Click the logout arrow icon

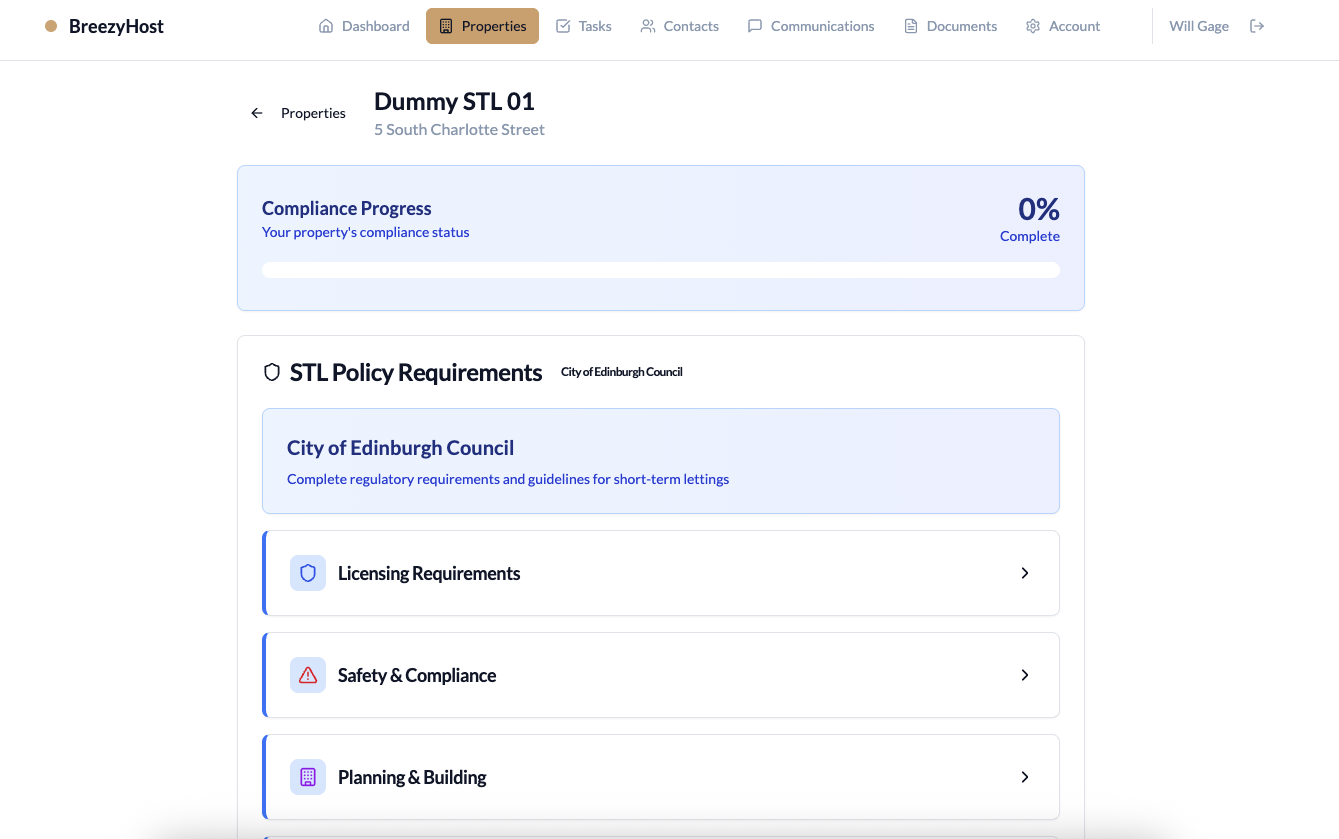click(x=1257, y=26)
